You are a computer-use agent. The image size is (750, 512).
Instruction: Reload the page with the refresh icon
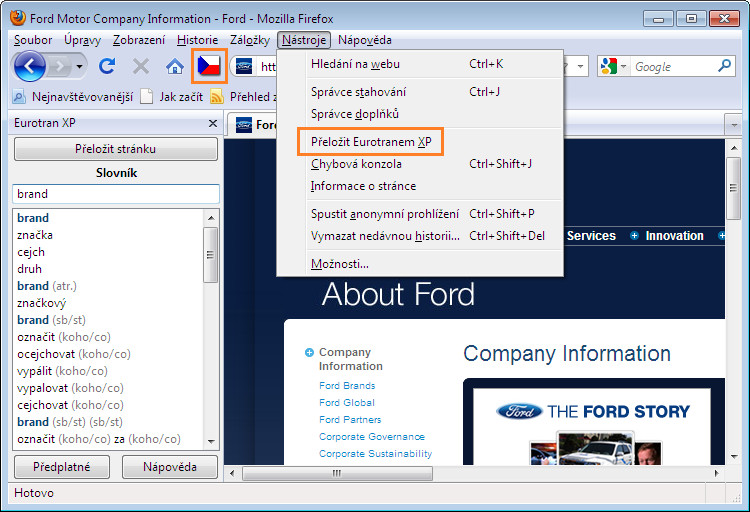point(107,66)
